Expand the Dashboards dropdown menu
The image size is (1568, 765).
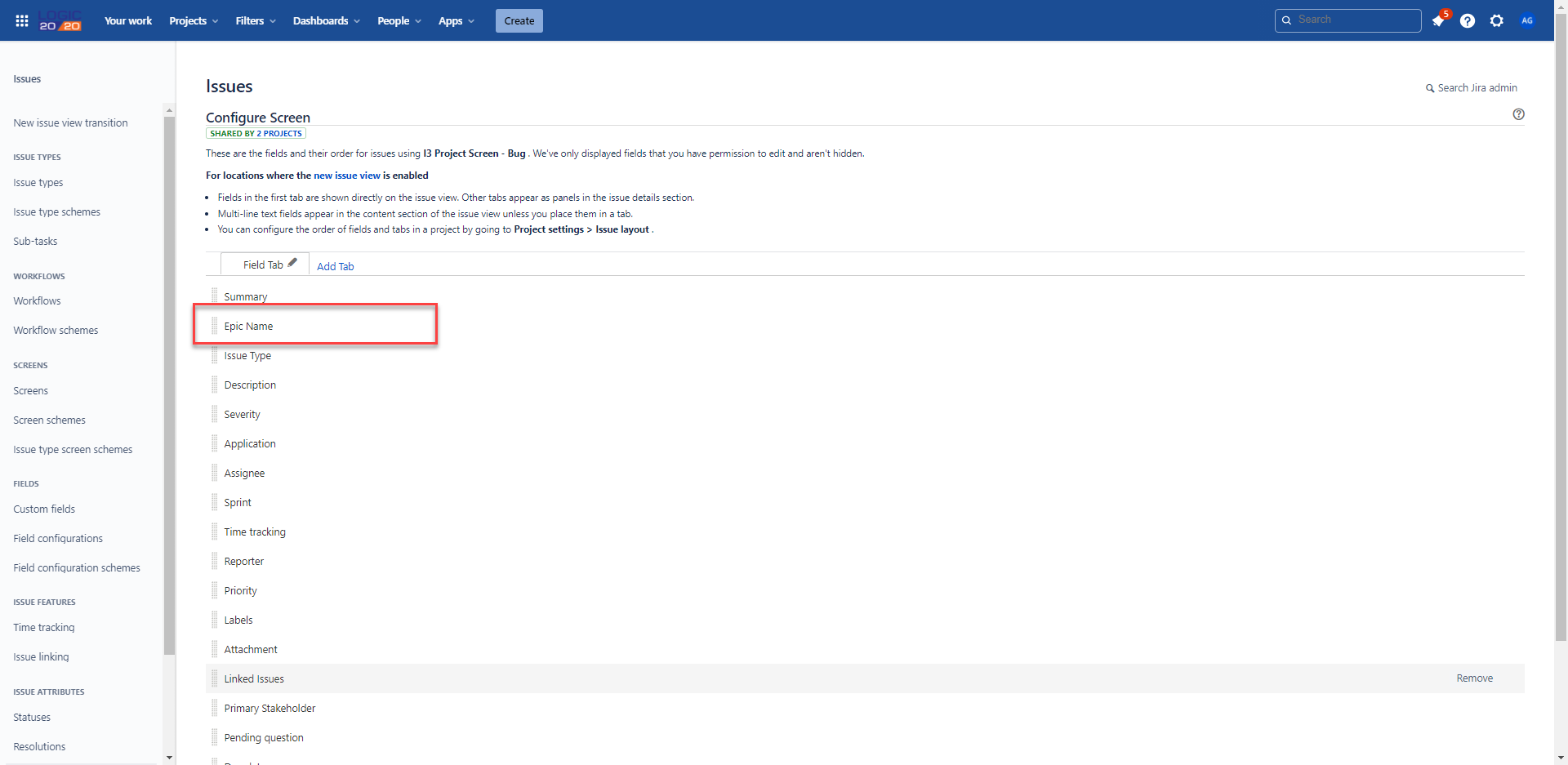coord(326,20)
